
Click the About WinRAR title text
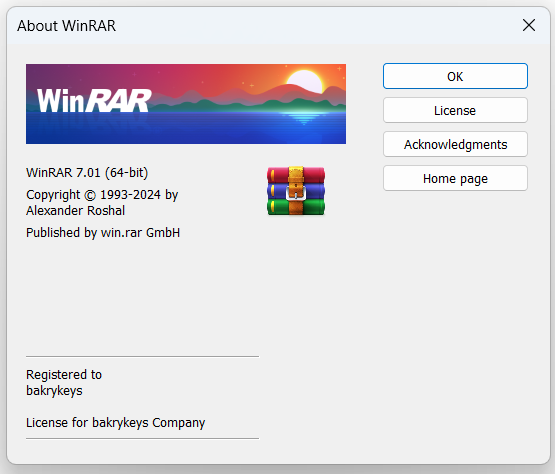(67, 26)
